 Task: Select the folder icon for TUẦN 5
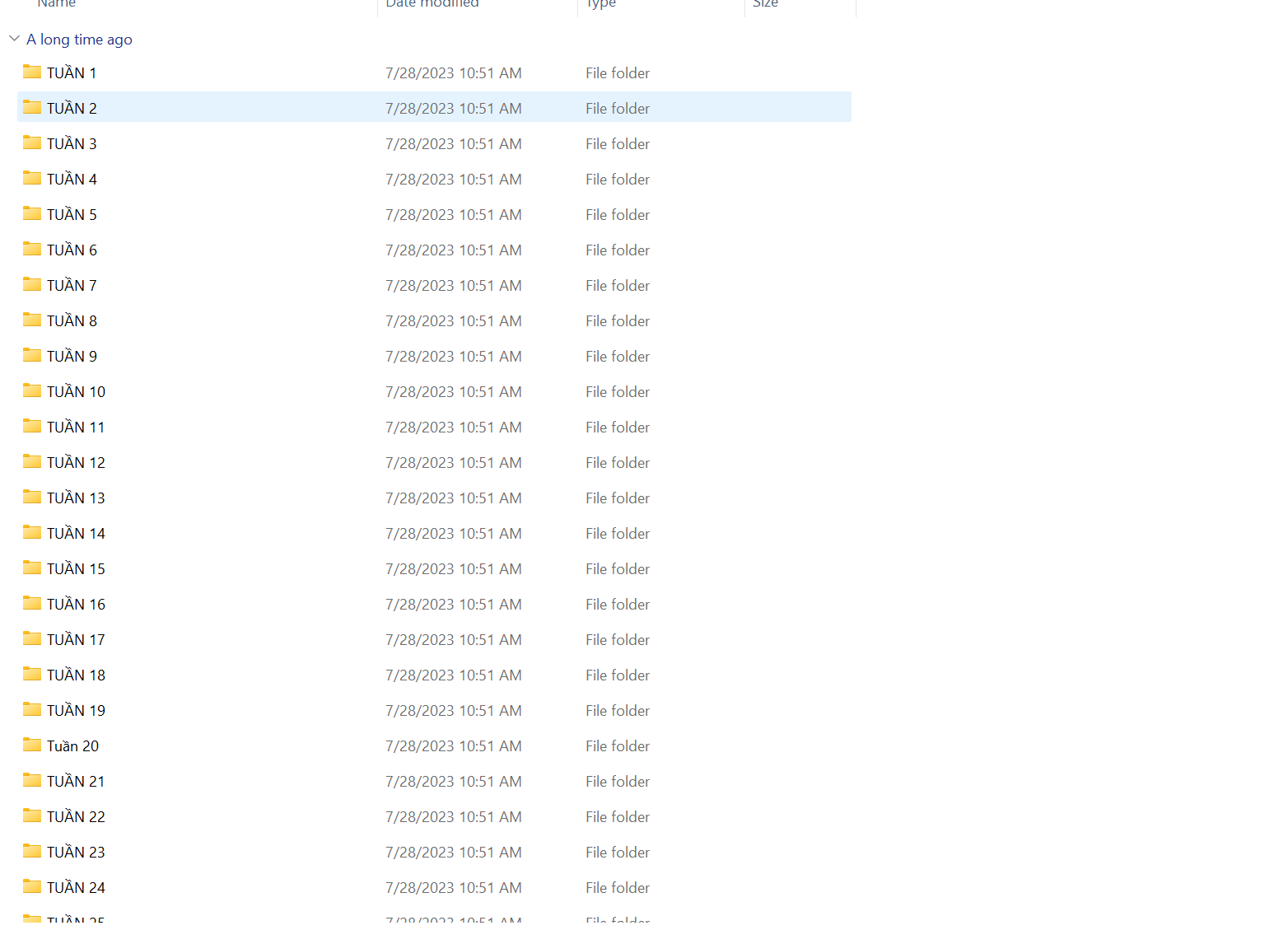click(x=32, y=214)
